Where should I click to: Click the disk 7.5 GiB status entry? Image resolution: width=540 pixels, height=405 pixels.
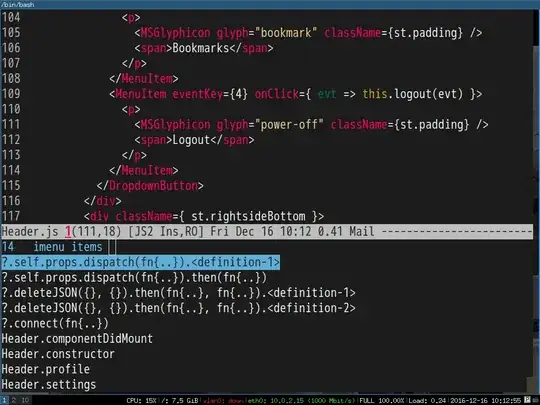pos(180,401)
